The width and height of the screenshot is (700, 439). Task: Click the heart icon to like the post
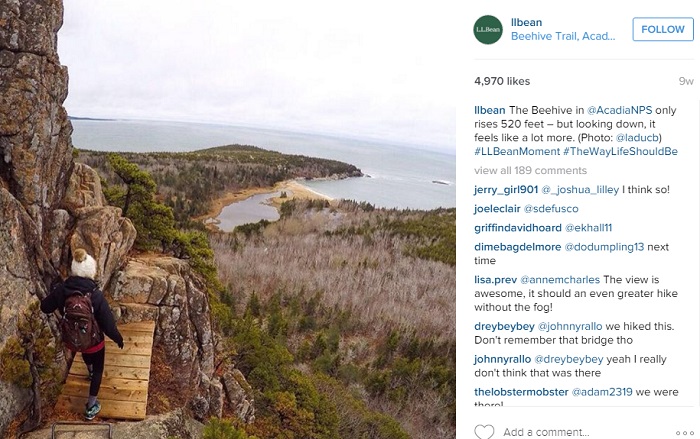click(484, 432)
